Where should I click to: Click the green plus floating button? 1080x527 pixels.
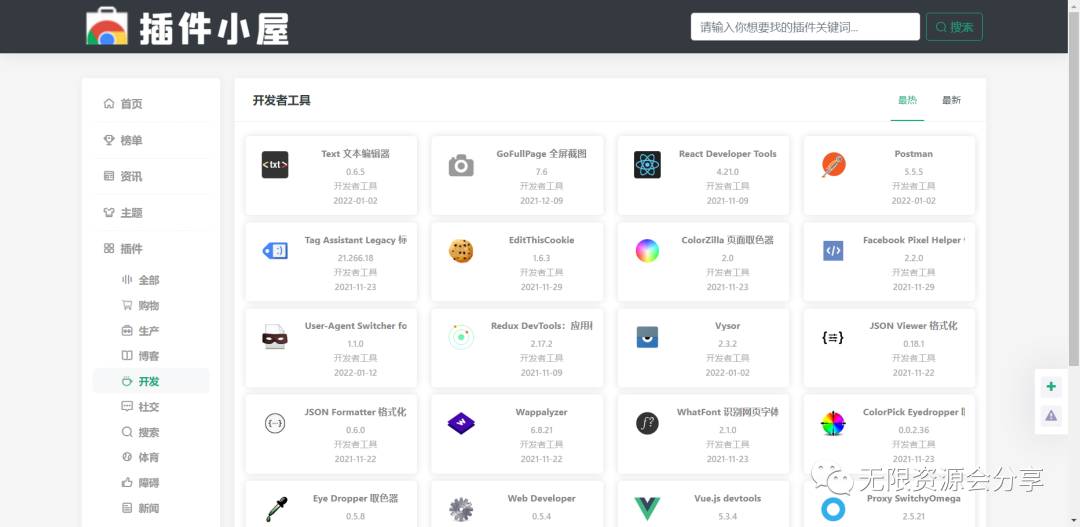(x=1051, y=386)
